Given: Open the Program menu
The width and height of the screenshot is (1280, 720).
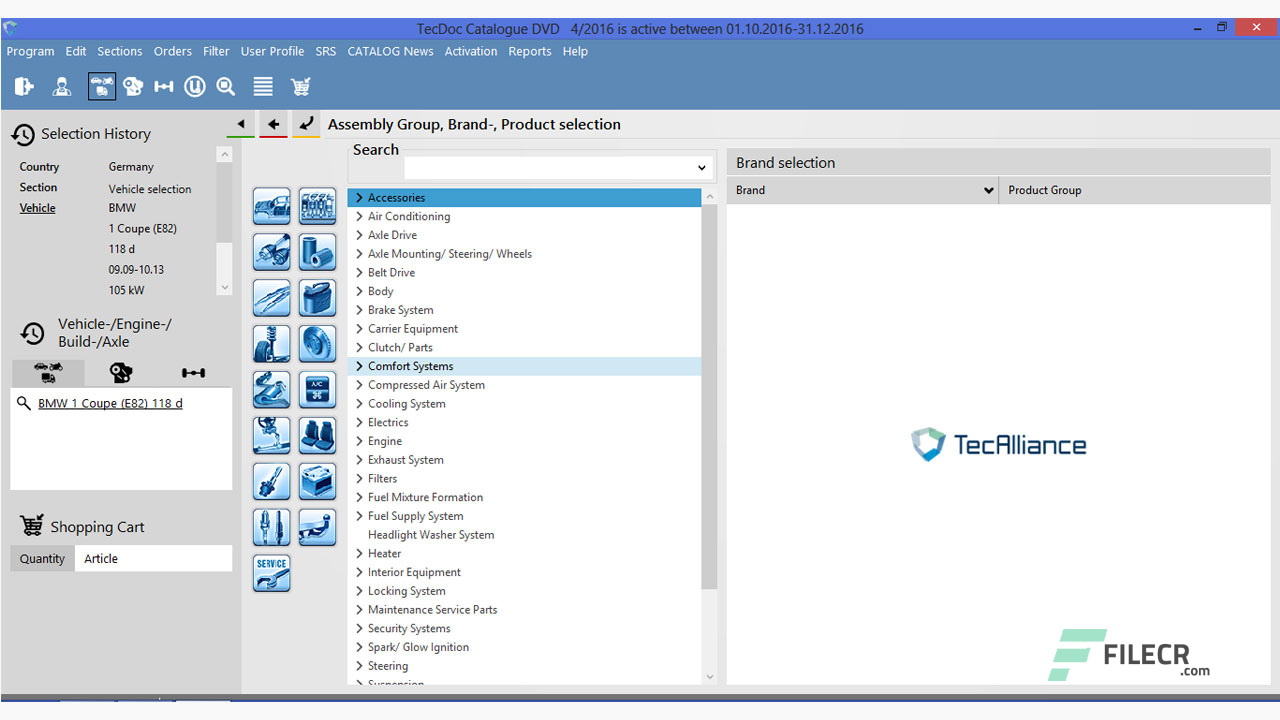Looking at the screenshot, I should click(x=30, y=51).
